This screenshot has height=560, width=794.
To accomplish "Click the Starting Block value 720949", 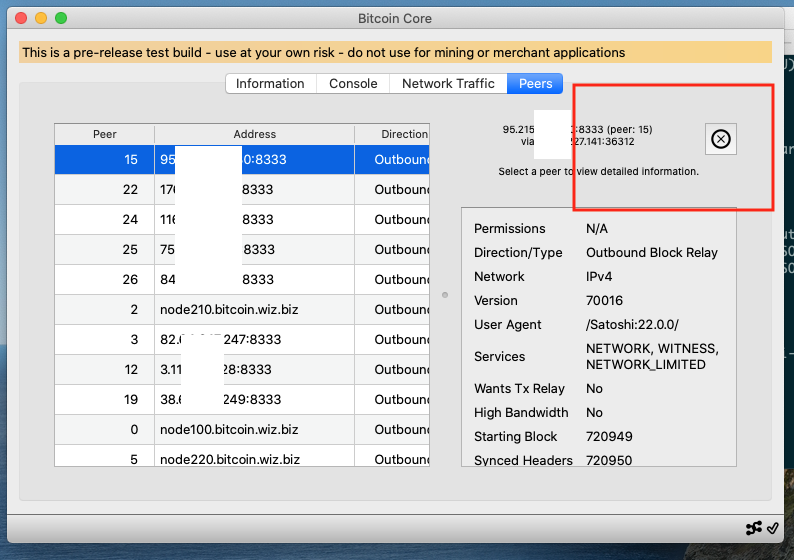I will (609, 436).
